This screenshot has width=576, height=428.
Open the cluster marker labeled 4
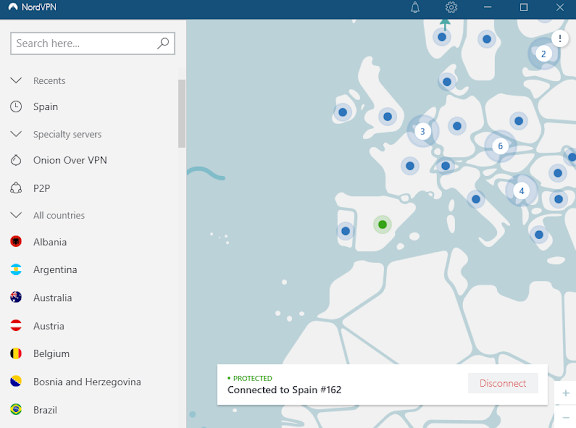(x=521, y=191)
